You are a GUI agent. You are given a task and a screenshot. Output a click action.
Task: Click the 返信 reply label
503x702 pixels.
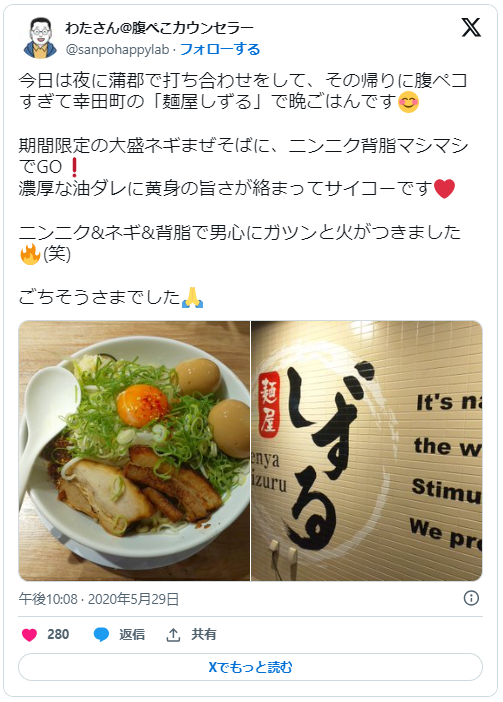click(132, 634)
